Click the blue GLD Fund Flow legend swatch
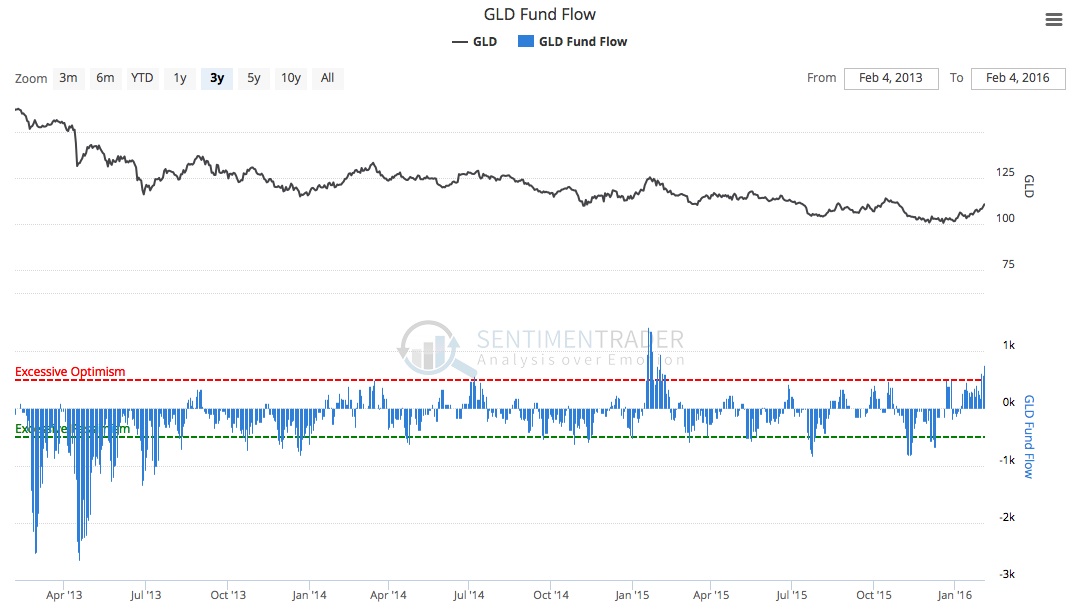Viewport: 1073px width, 614px height. (526, 41)
